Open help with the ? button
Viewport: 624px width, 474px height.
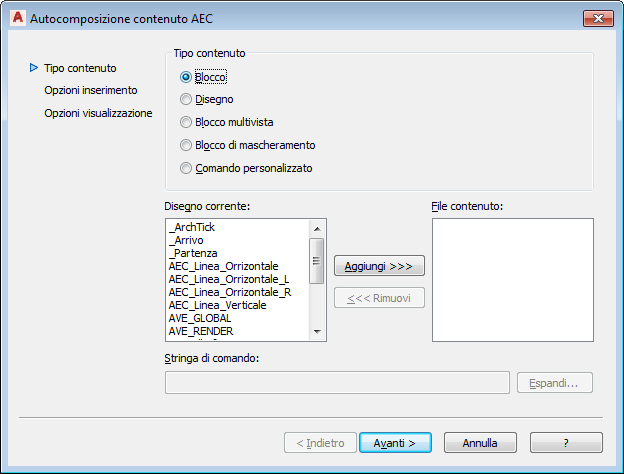566,442
